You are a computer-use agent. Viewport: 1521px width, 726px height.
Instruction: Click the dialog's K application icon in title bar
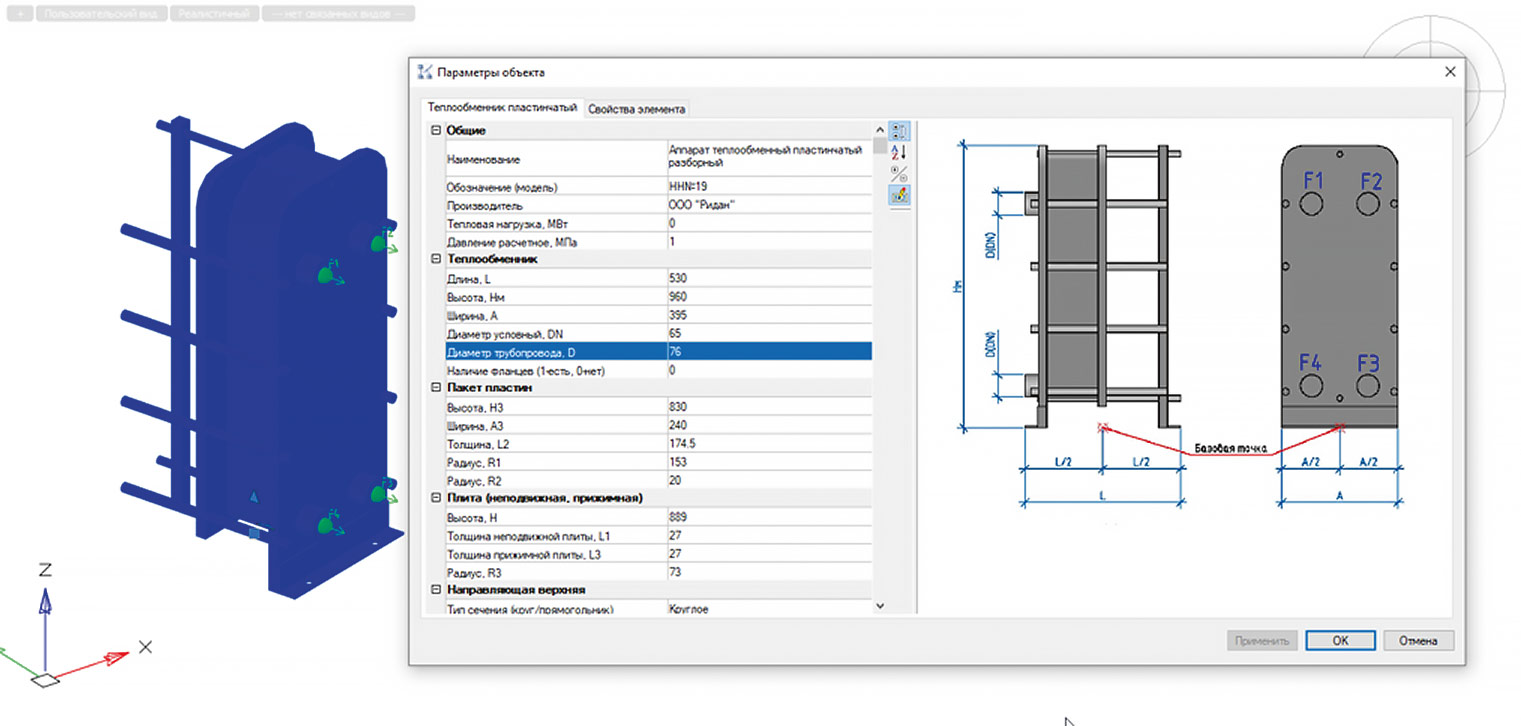click(425, 72)
